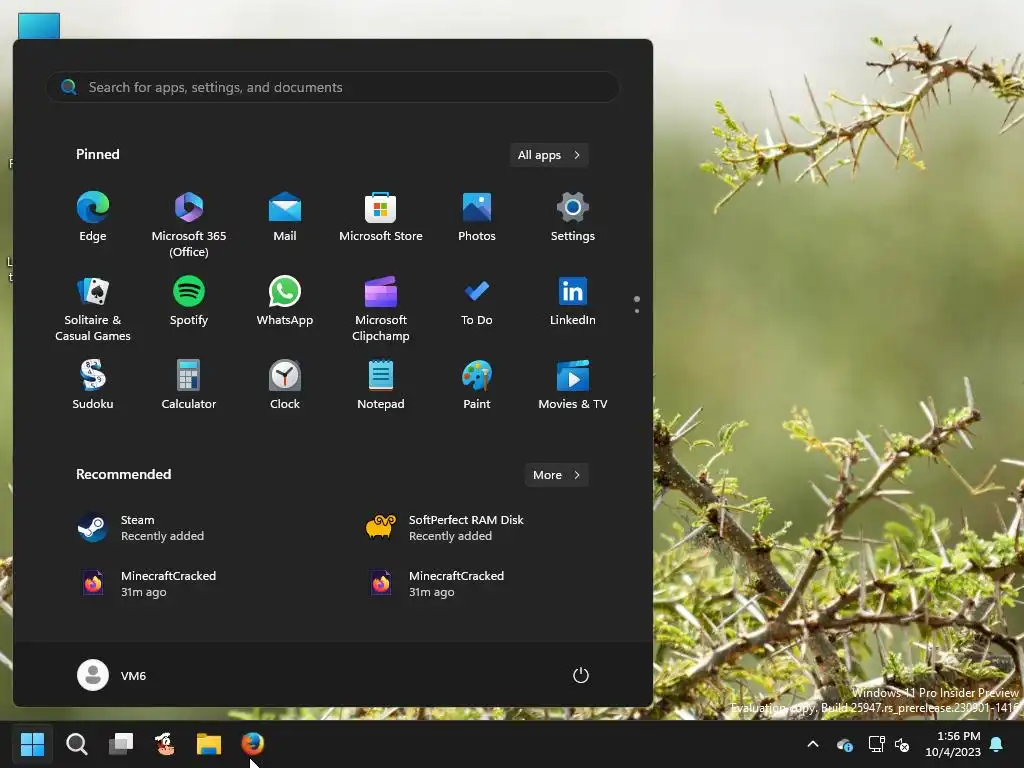This screenshot has width=1024, height=768.
Task: Launch Notepad from pinned apps
Action: coord(381,385)
